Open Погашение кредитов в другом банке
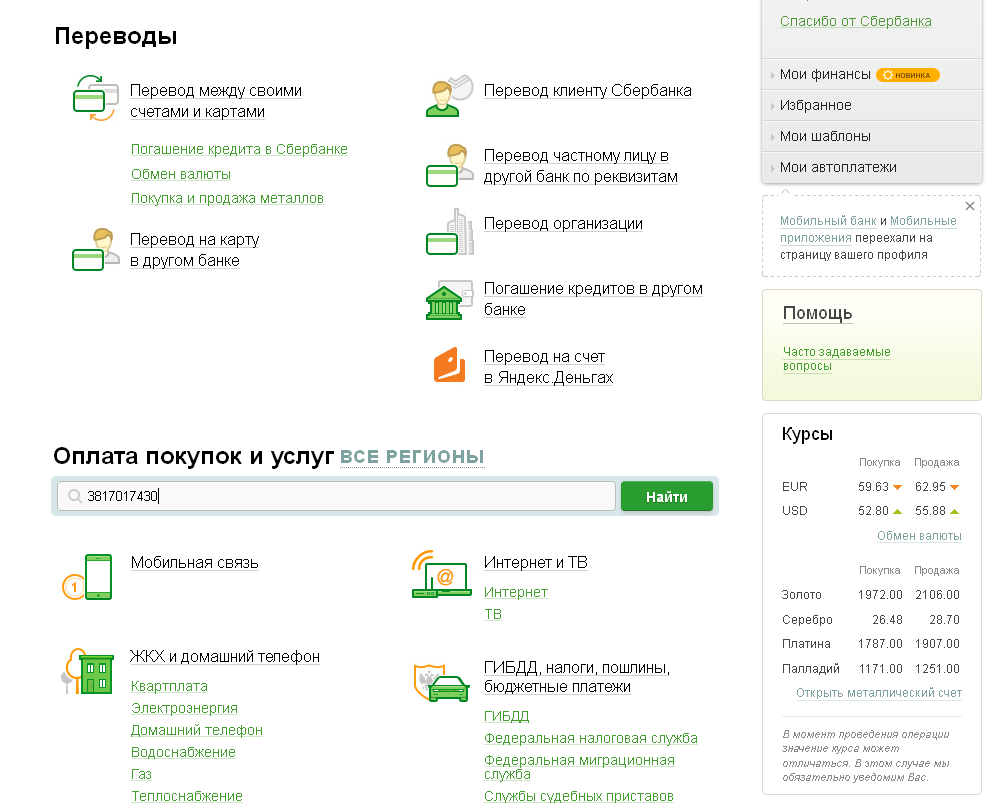The width and height of the screenshot is (991, 803). (593, 299)
